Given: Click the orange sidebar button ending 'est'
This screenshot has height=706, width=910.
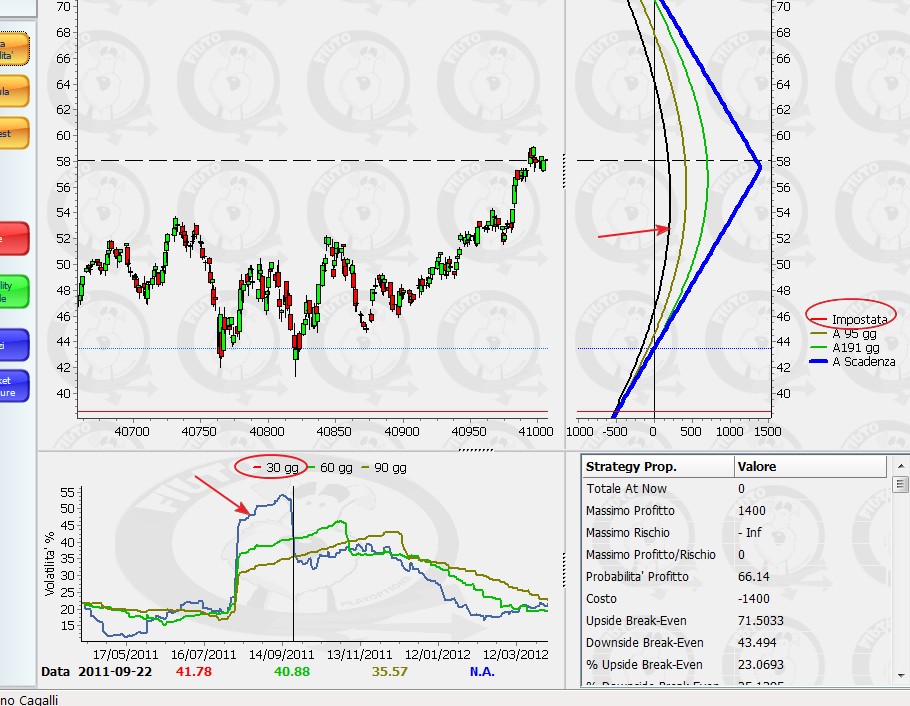Looking at the screenshot, I should coord(13,133).
